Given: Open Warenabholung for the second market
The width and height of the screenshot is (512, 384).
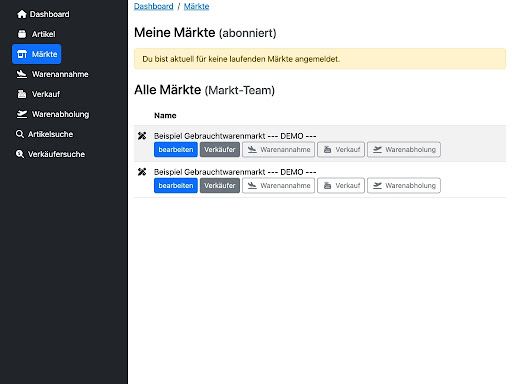Looking at the screenshot, I should pyautogui.click(x=404, y=186).
